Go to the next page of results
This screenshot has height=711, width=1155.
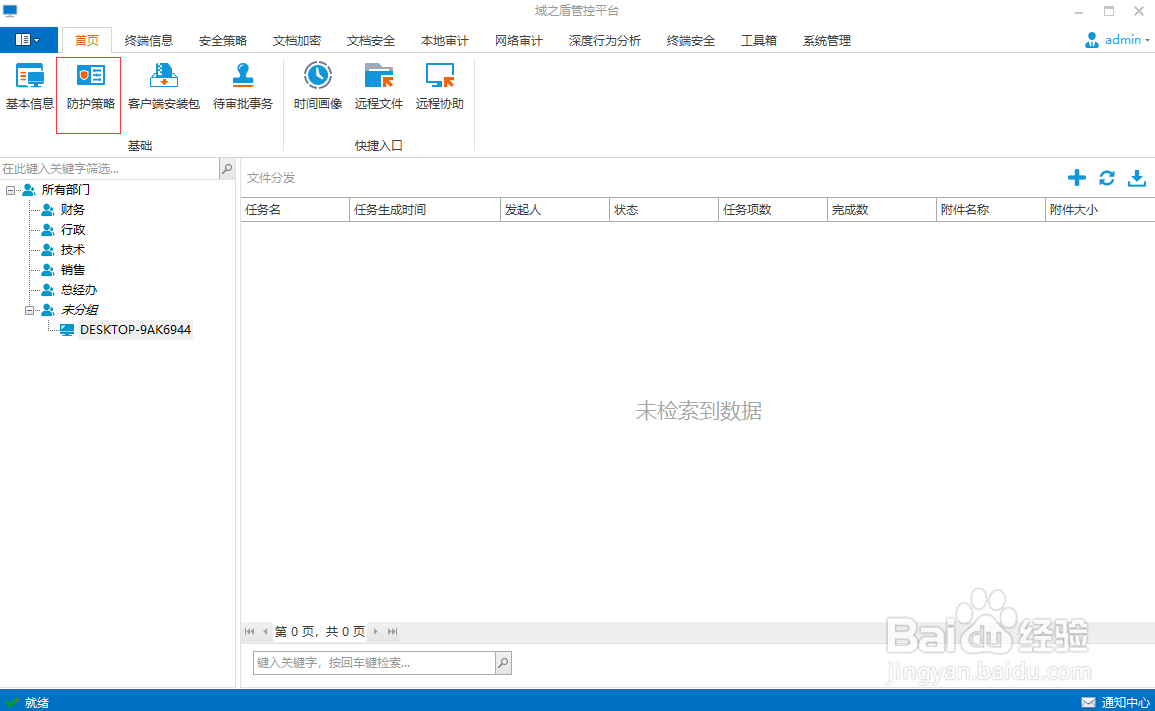point(377,631)
